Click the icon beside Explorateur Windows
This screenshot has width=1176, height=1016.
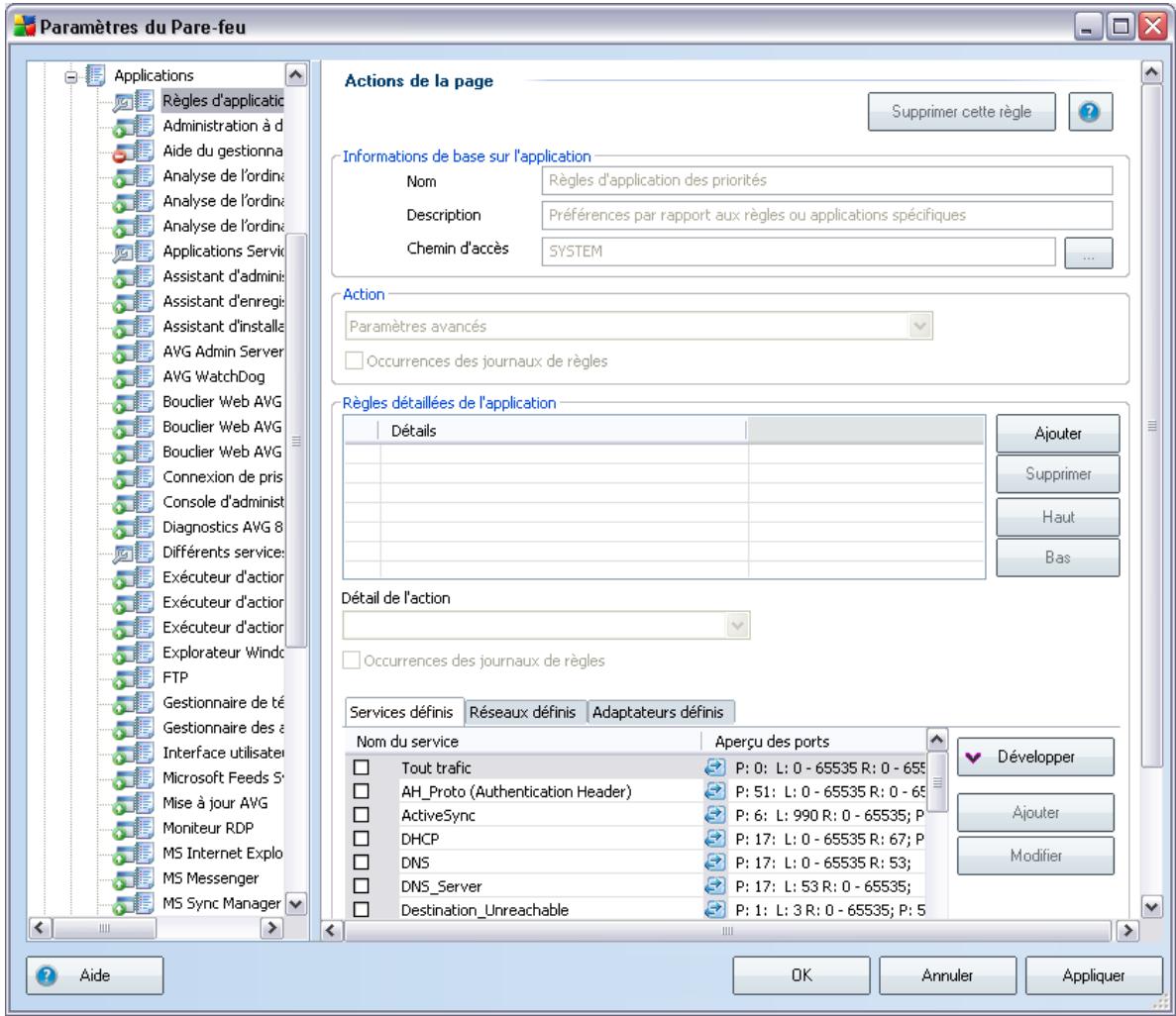click(134, 653)
